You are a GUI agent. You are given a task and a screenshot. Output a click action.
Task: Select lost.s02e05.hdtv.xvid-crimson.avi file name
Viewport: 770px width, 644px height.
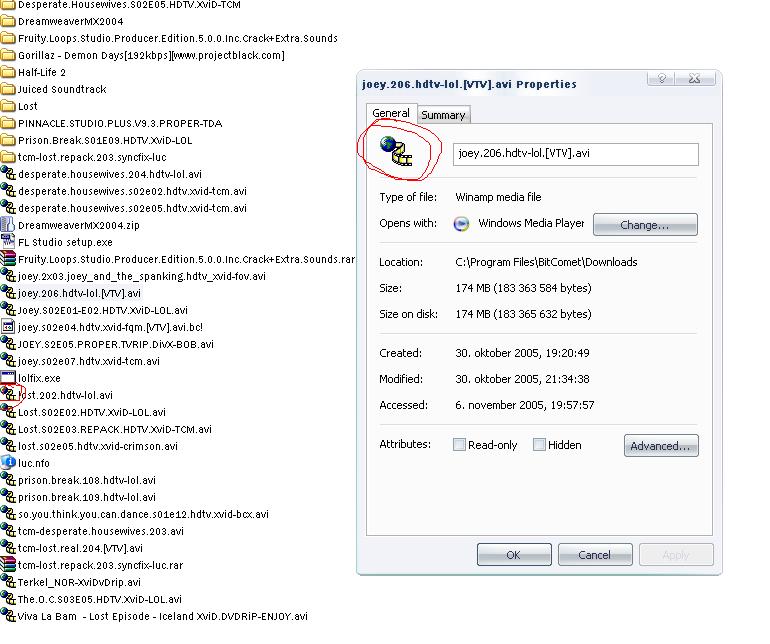[98, 446]
